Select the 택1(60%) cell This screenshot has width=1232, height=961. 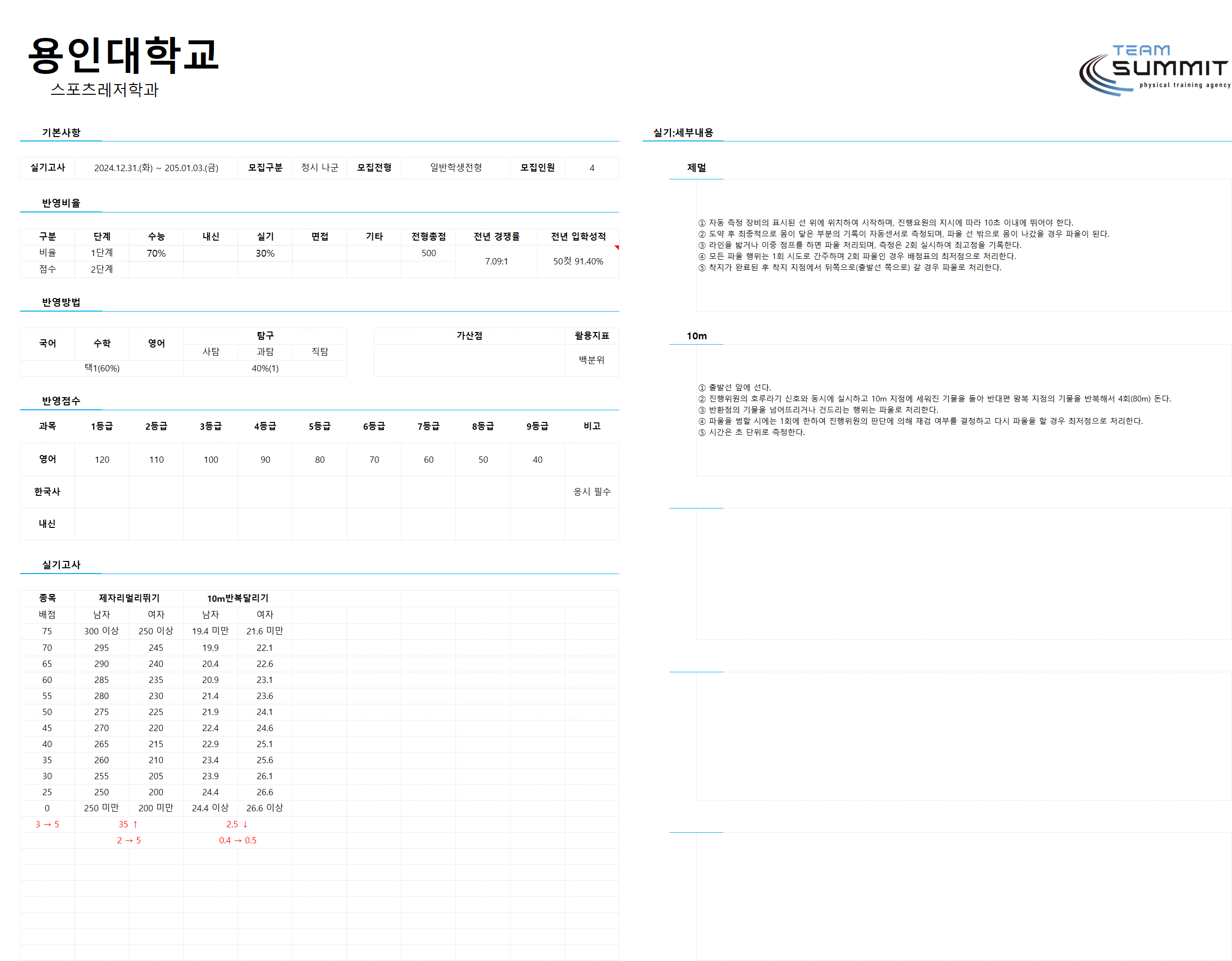click(x=102, y=368)
